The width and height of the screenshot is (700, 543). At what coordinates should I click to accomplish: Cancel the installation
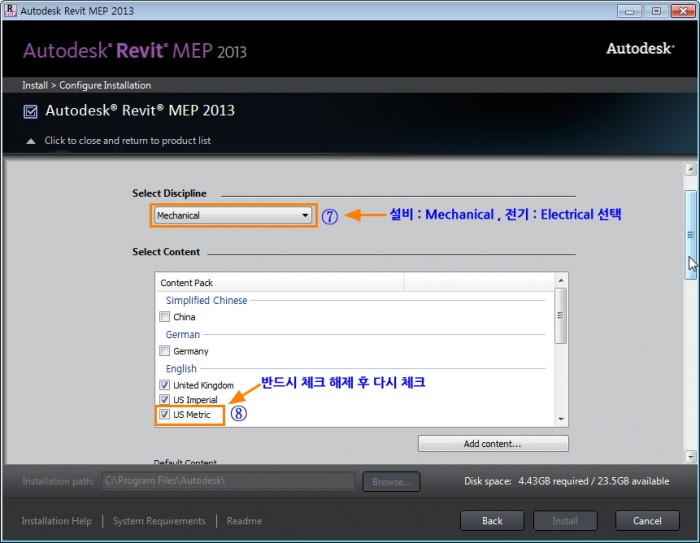647,521
